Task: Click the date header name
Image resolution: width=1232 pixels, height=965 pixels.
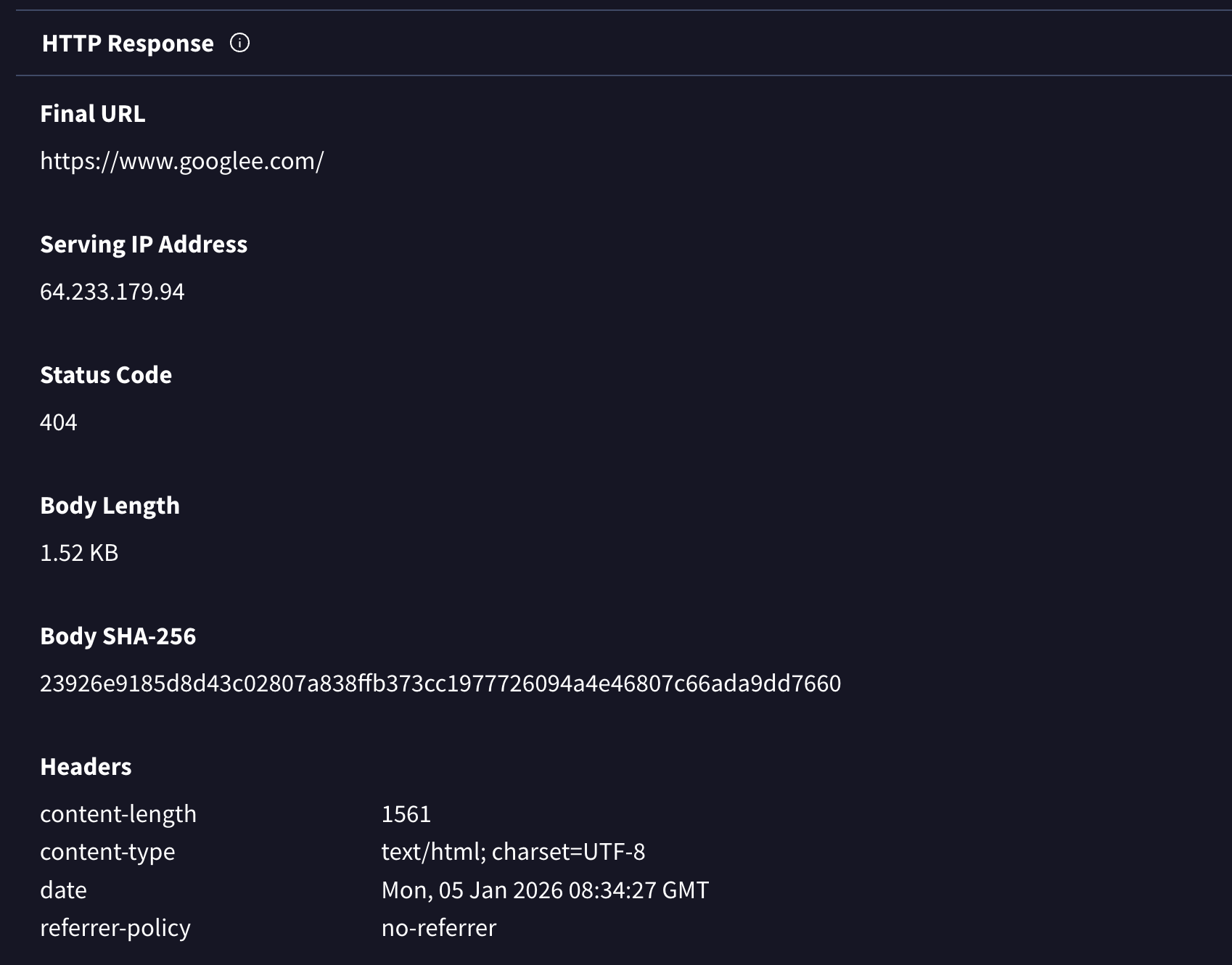Action: click(63, 890)
